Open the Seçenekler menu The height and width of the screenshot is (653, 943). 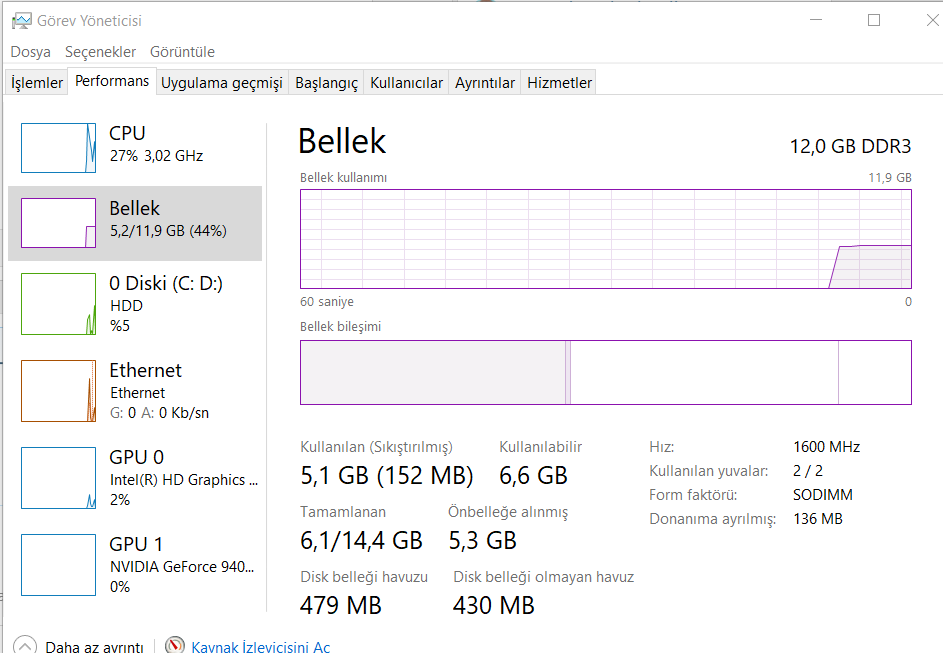tap(101, 52)
